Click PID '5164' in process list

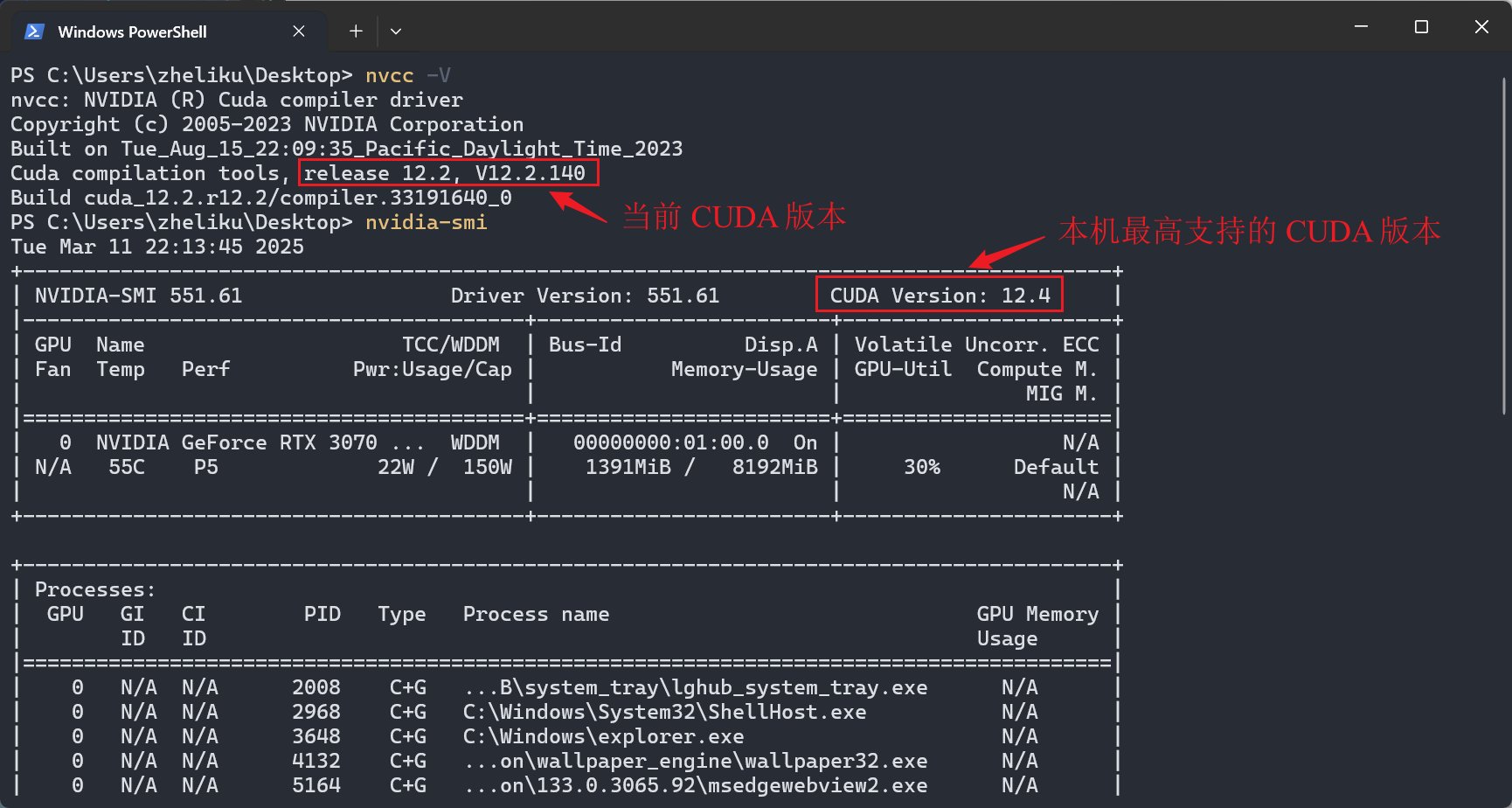tap(316, 785)
